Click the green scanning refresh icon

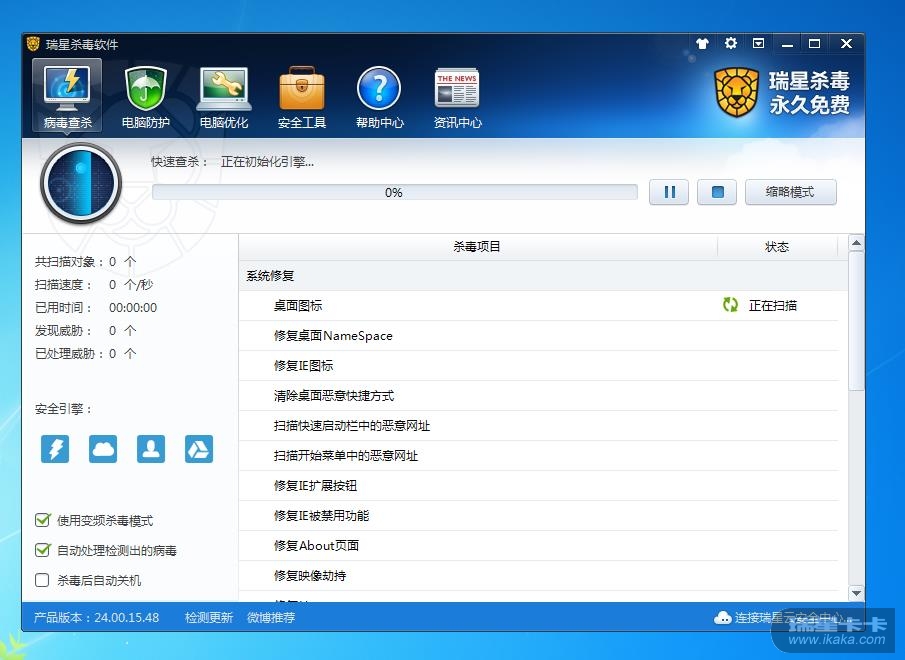point(730,305)
